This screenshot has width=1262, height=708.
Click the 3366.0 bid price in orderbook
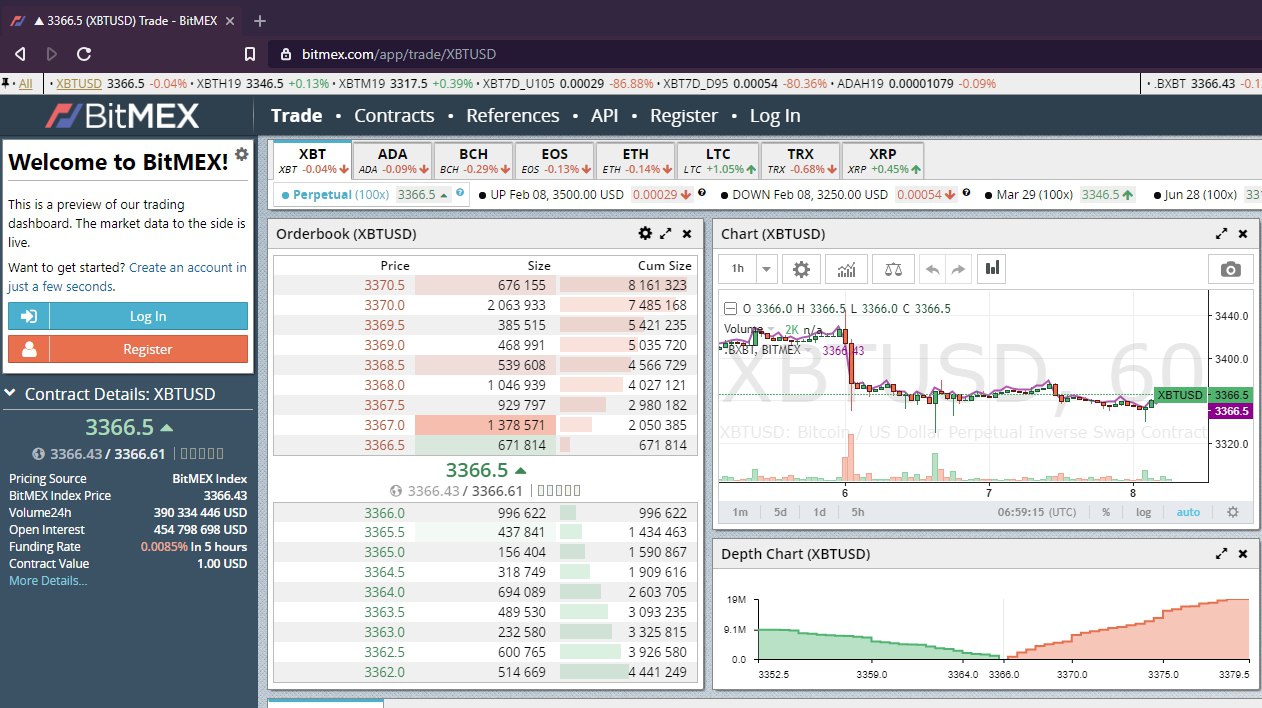click(x=385, y=513)
